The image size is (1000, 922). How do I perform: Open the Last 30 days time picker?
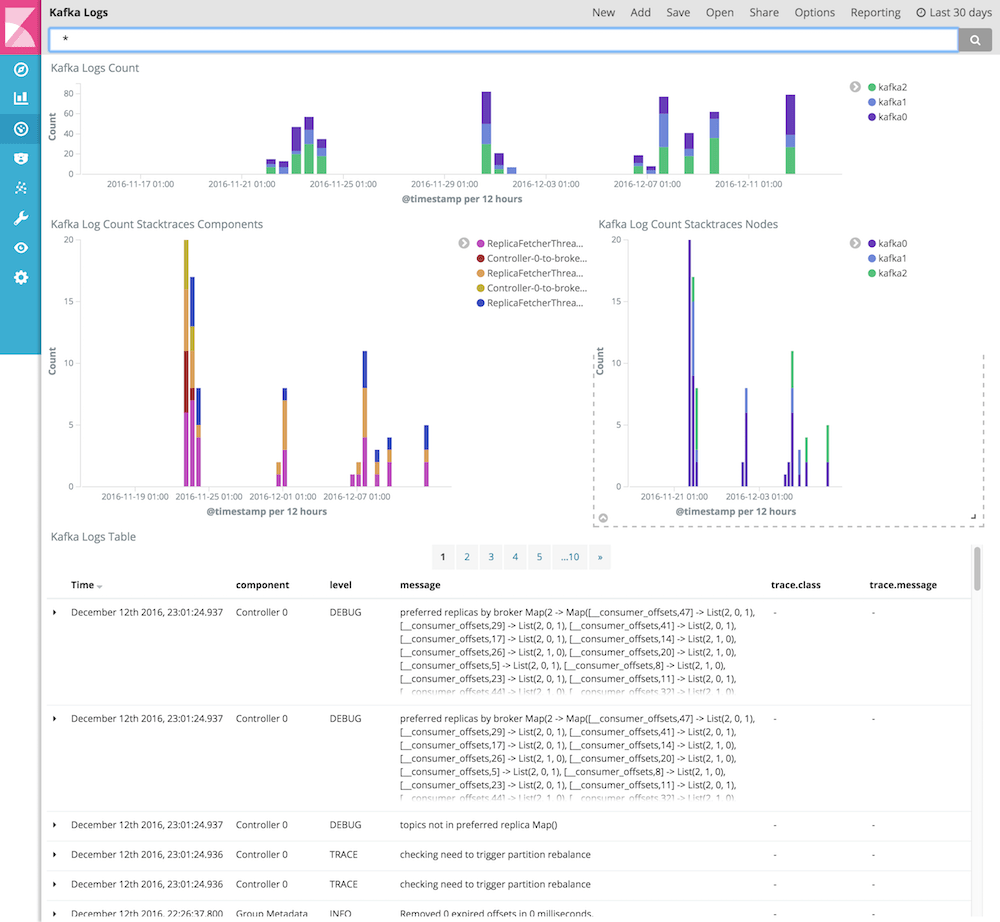coord(954,12)
